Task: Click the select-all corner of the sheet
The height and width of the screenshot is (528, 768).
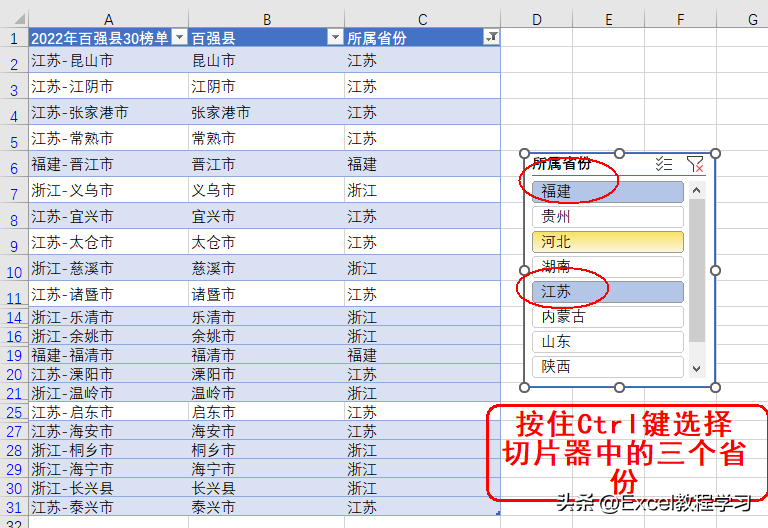Action: (19, 19)
